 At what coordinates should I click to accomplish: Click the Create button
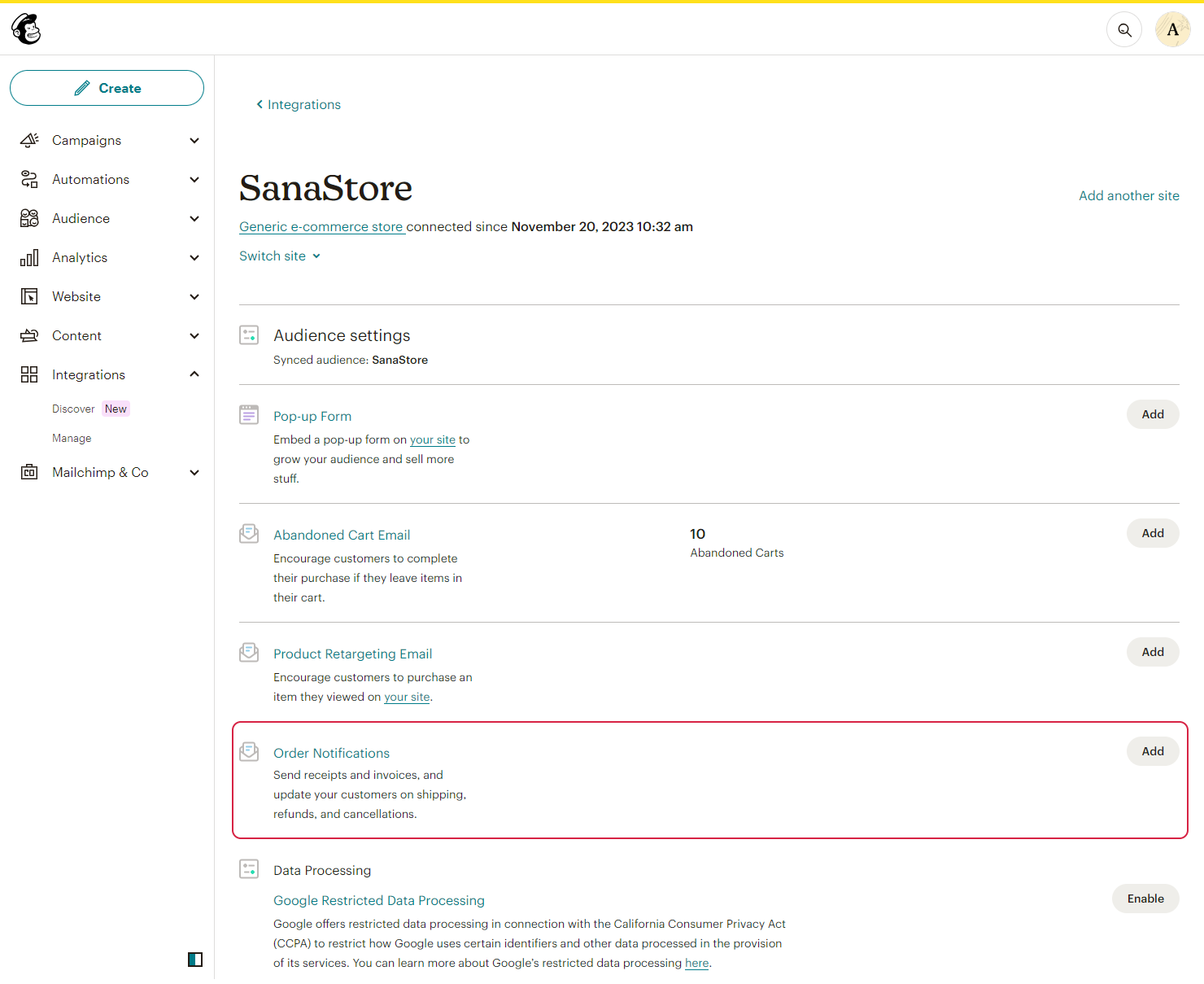point(107,88)
